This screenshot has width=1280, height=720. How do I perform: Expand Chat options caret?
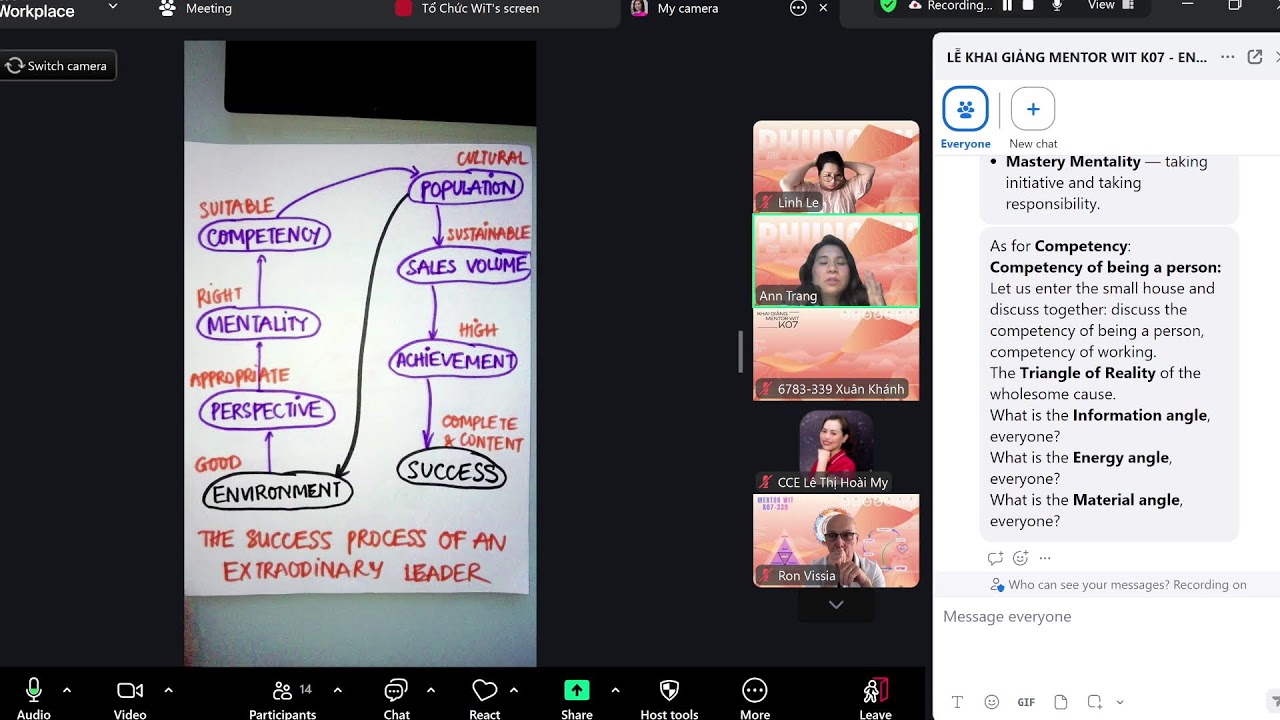tap(431, 690)
